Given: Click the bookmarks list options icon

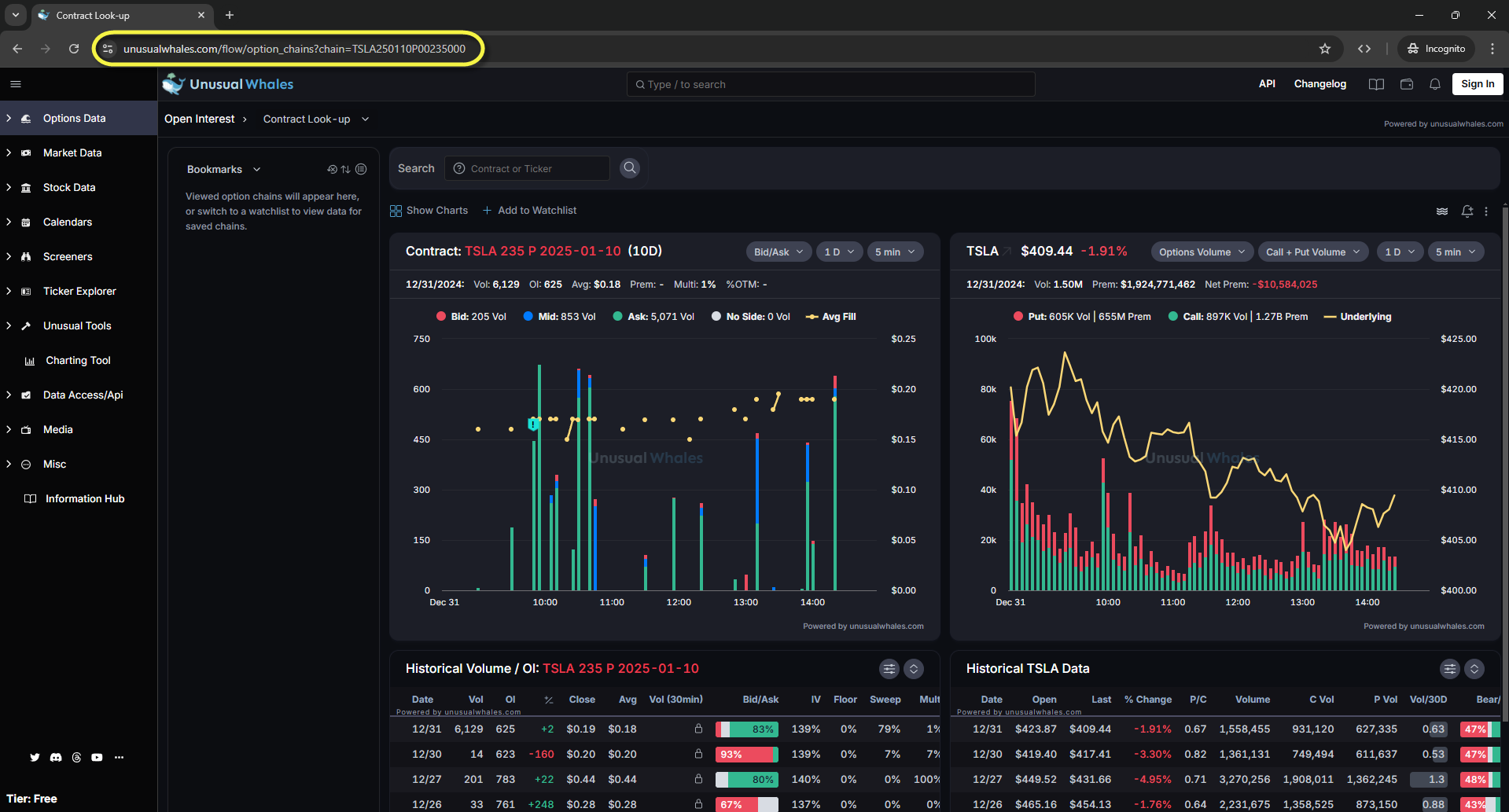Looking at the screenshot, I should tap(361, 169).
